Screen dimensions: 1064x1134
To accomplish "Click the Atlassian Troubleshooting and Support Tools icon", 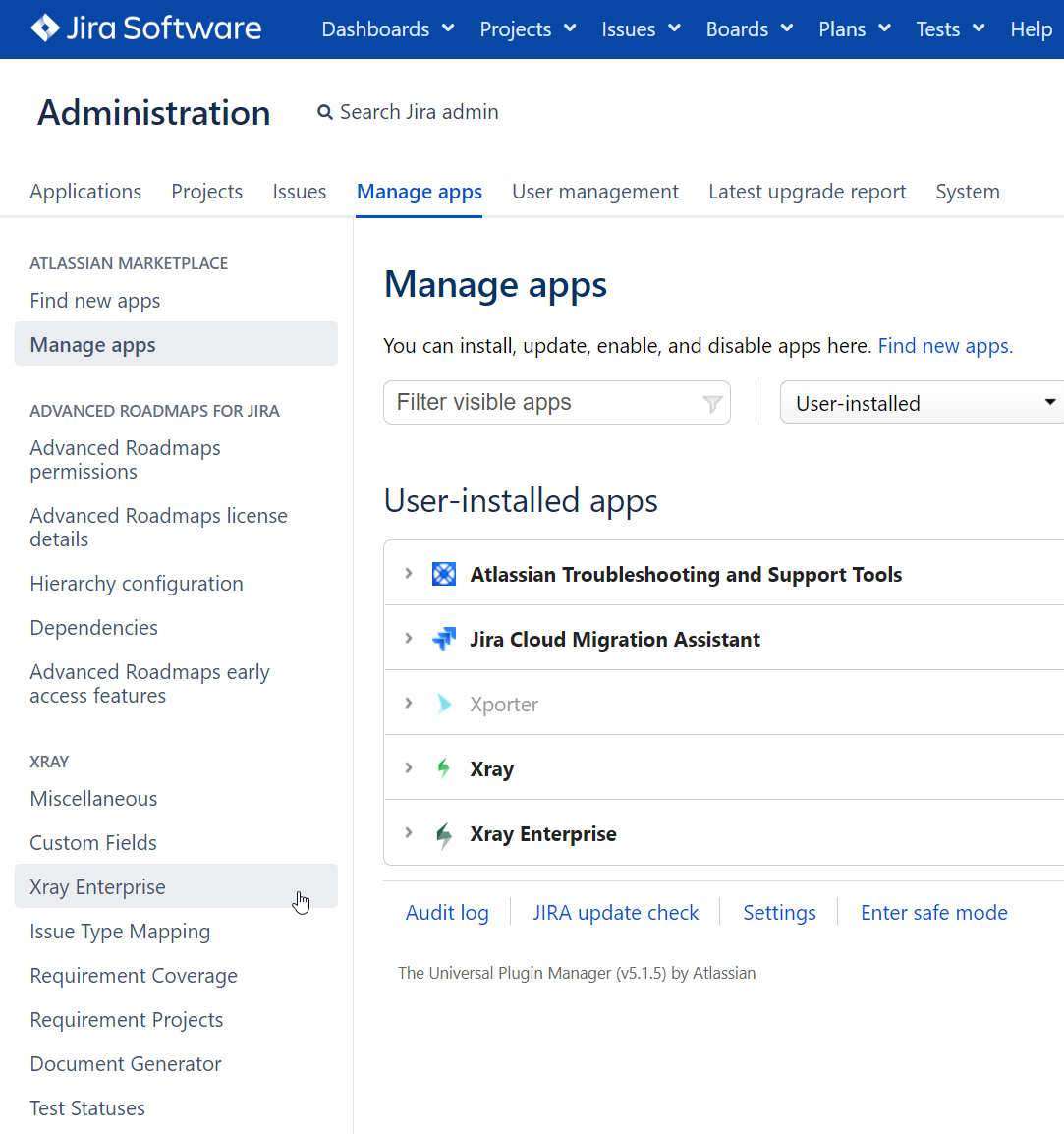I will click(444, 574).
